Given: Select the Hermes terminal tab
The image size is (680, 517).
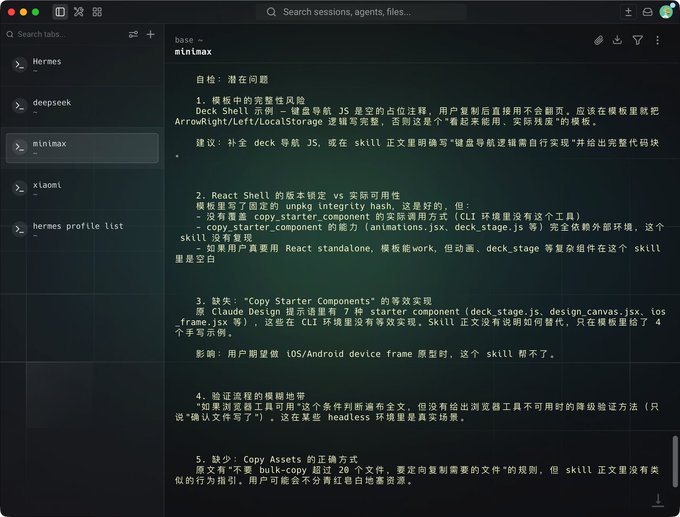Looking at the screenshot, I should (x=82, y=65).
